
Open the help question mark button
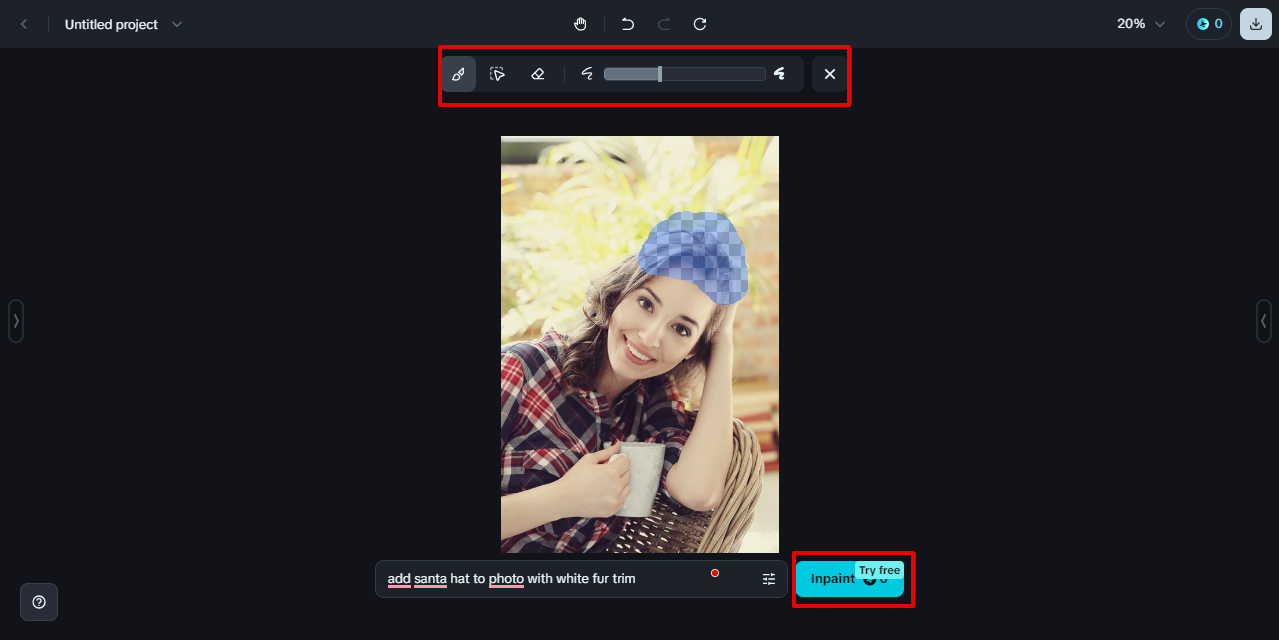pos(39,602)
